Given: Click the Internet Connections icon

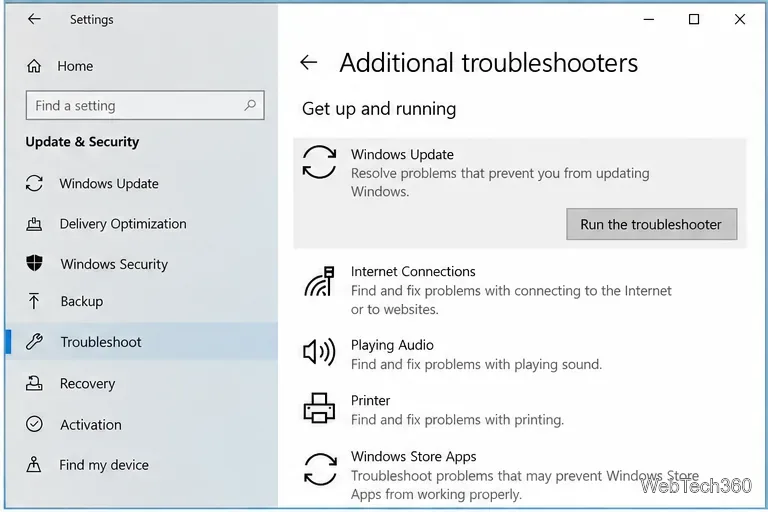Looking at the screenshot, I should (319, 281).
